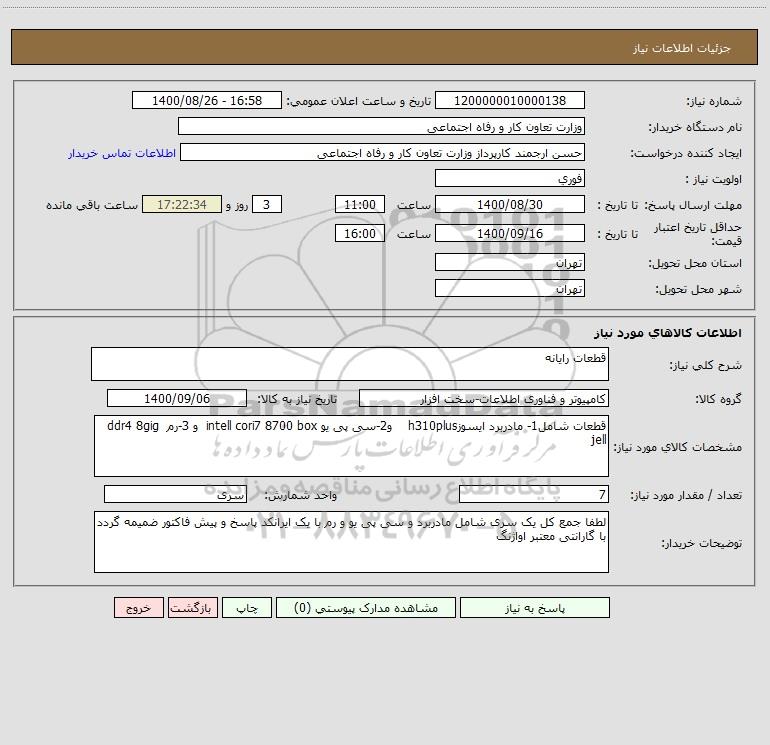This screenshot has width=770, height=745.
Task: Click general description box قطعات رایانه
Action: tap(350, 364)
